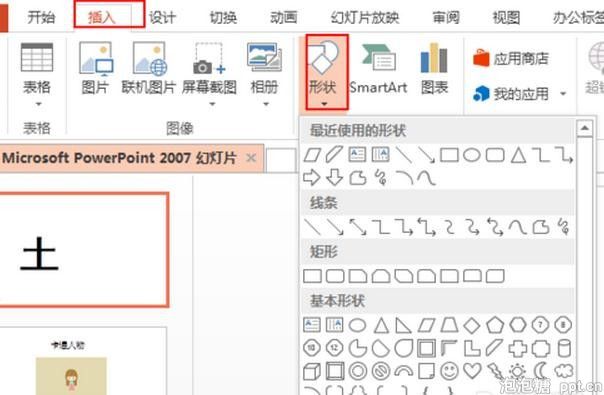Select the trapezoid in 基本形状
This screenshot has width=604, height=395.
pyautogui.click(x=450, y=325)
